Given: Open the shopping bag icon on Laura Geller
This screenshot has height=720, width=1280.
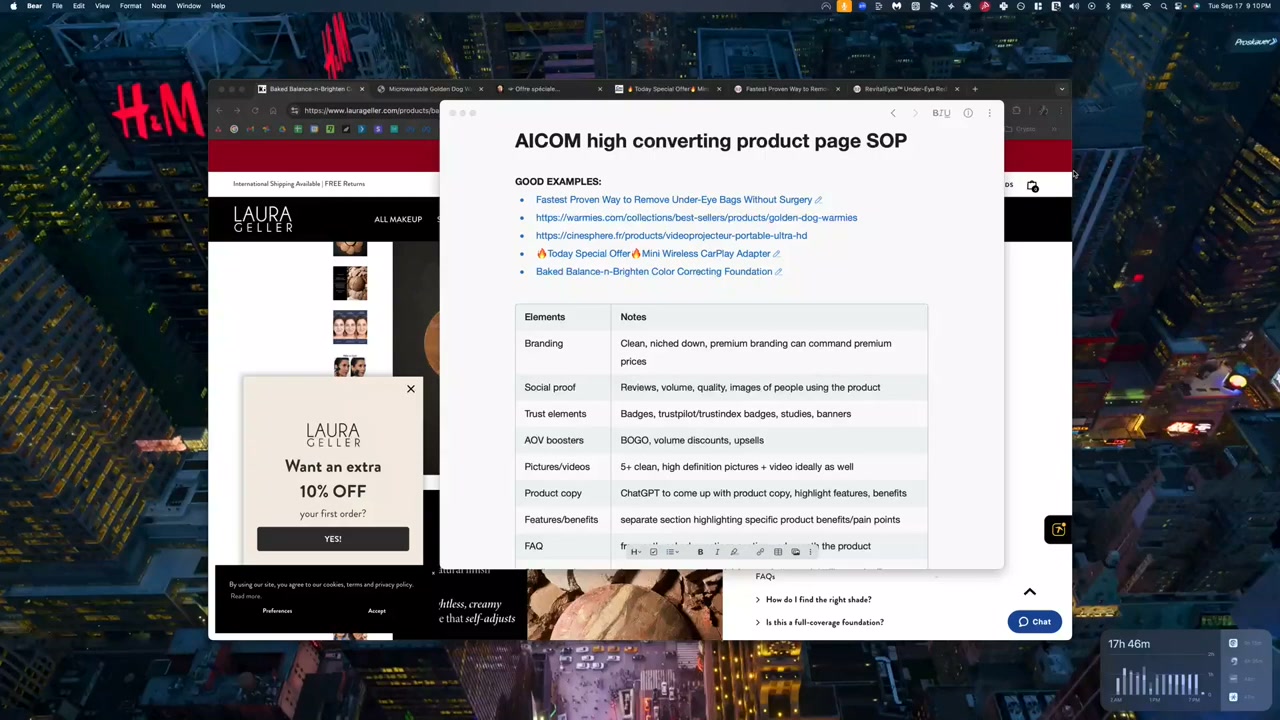Looking at the screenshot, I should tap(1033, 186).
